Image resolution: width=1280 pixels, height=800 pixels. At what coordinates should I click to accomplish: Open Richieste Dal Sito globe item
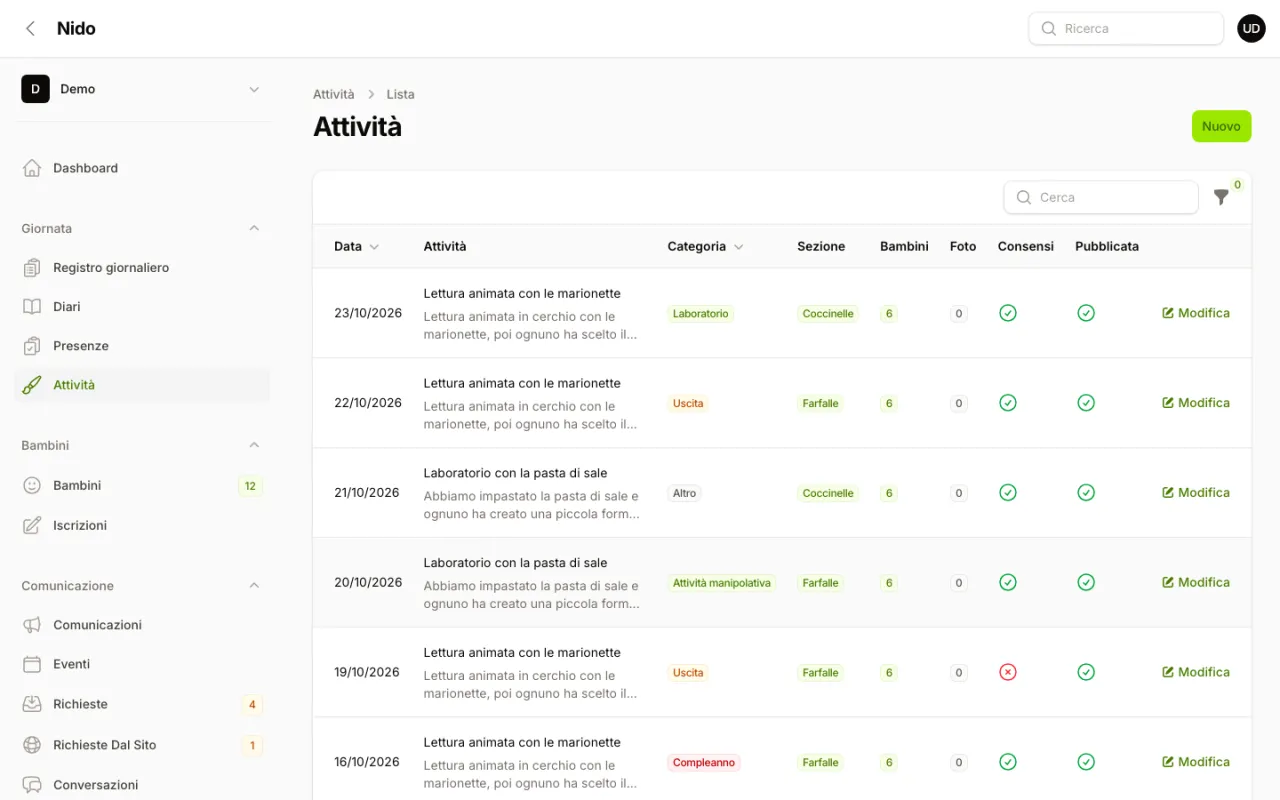point(142,745)
